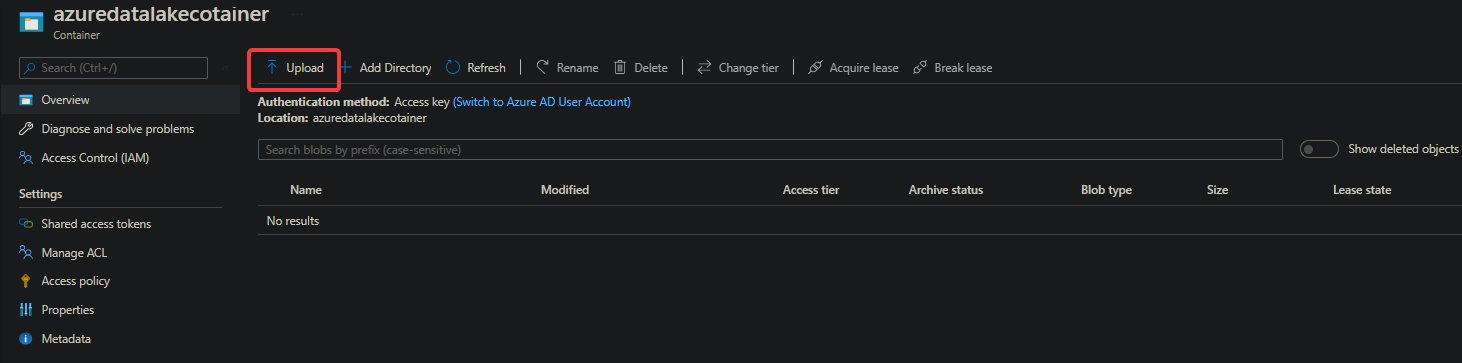This screenshot has width=1462, height=363.
Task: Click Break lease button label
Action: (x=963, y=68)
